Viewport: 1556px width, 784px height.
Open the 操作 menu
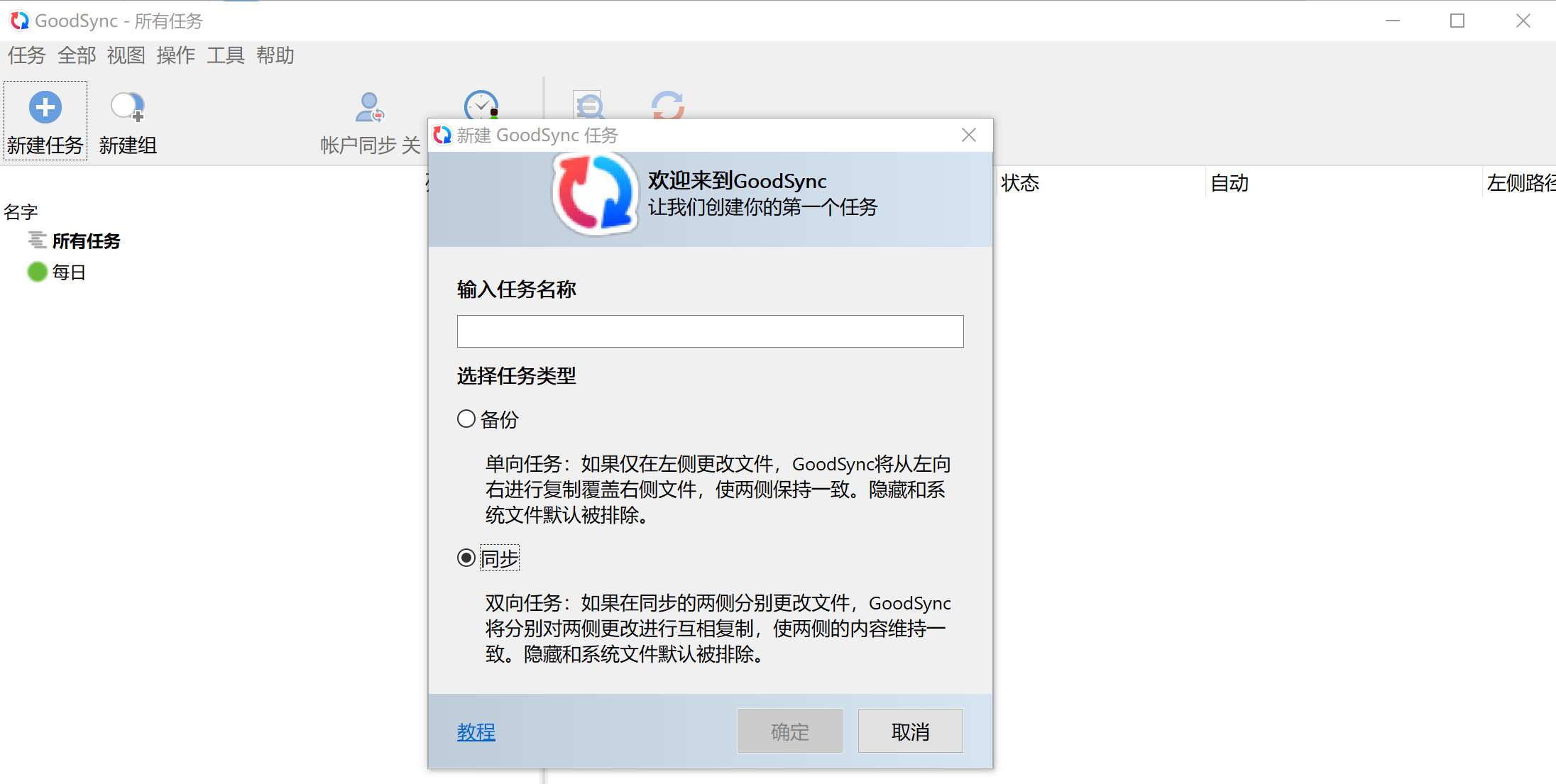point(176,55)
